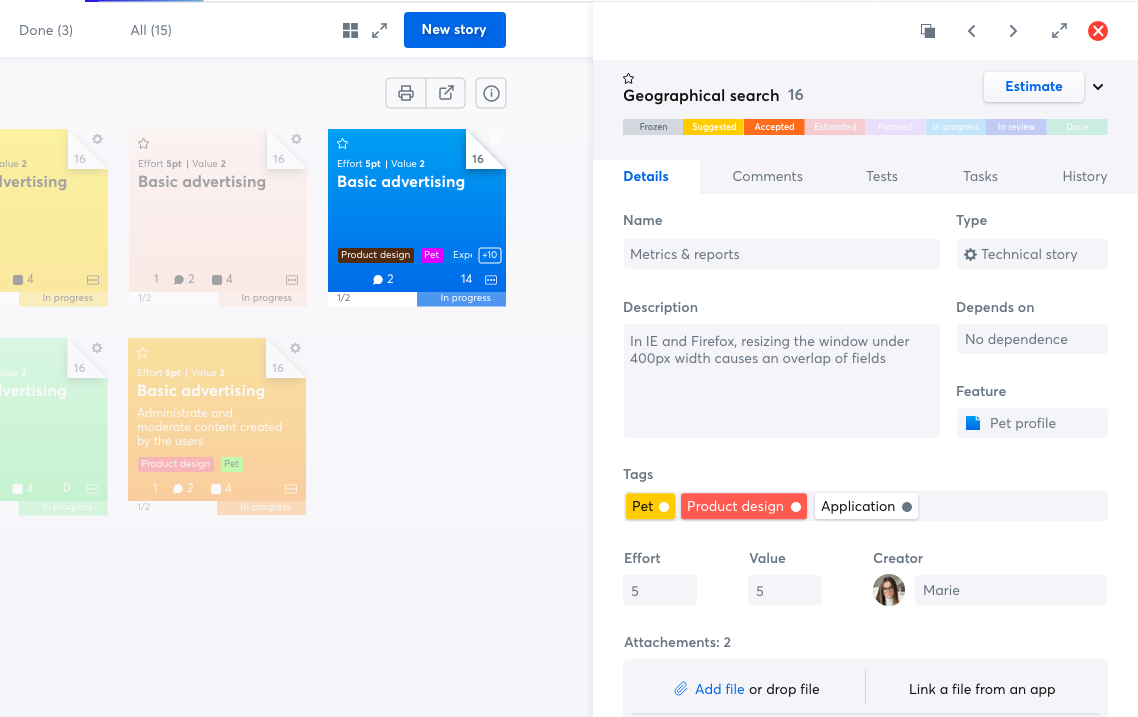Open the board info icon
The height and width of the screenshot is (717, 1138).
pyautogui.click(x=491, y=93)
